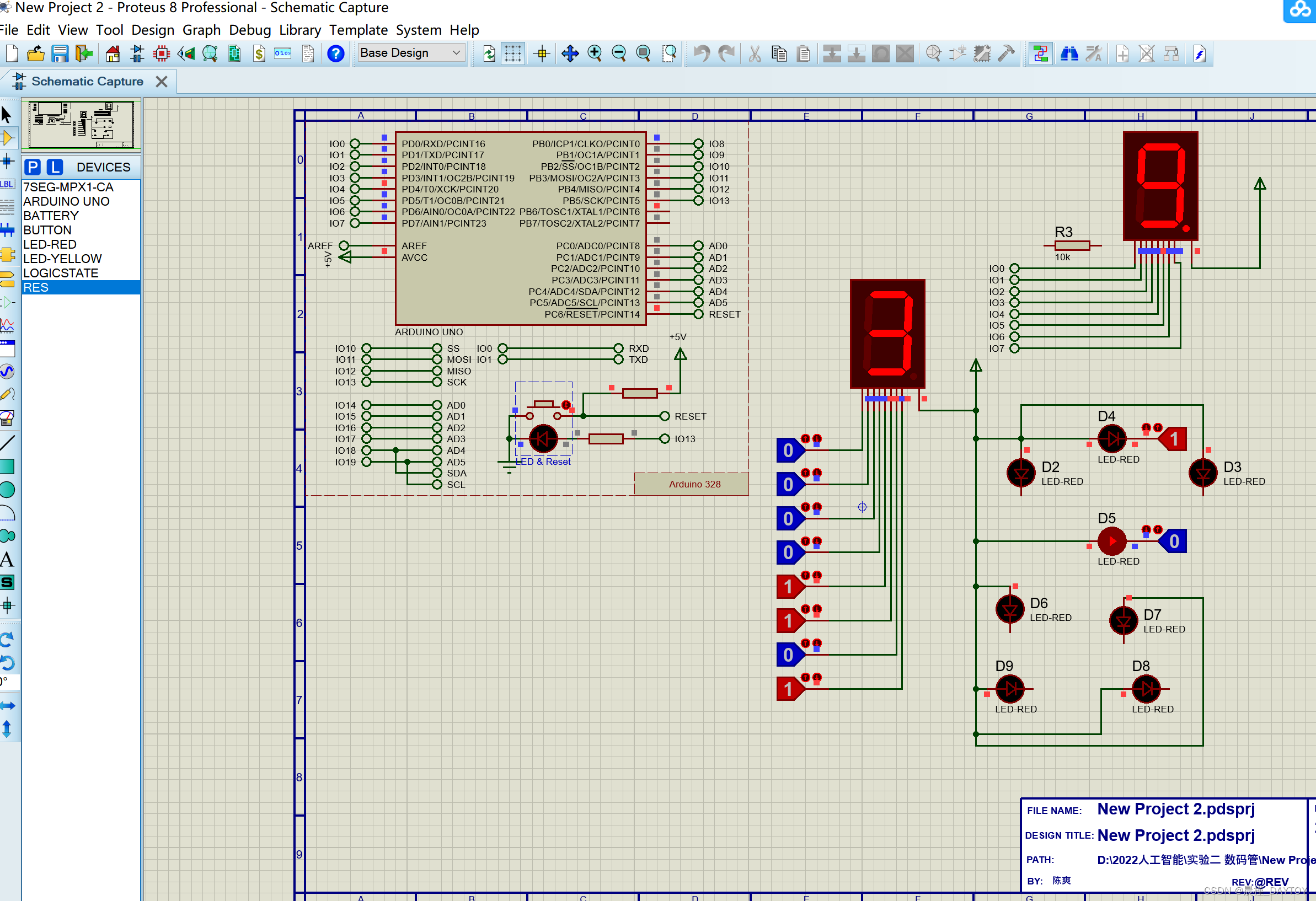The image size is (1316, 901).
Task: Choose the Selection Mode arrow tool
Action: [7, 114]
